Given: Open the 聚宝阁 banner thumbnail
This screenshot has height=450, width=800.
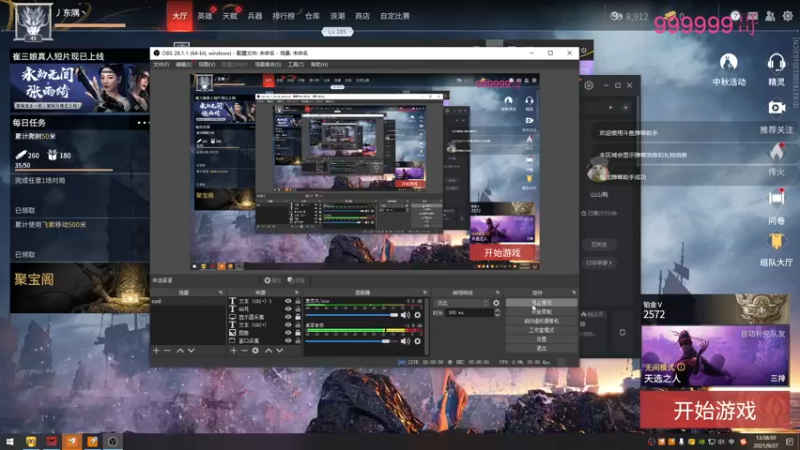Looking at the screenshot, I should coord(80,288).
